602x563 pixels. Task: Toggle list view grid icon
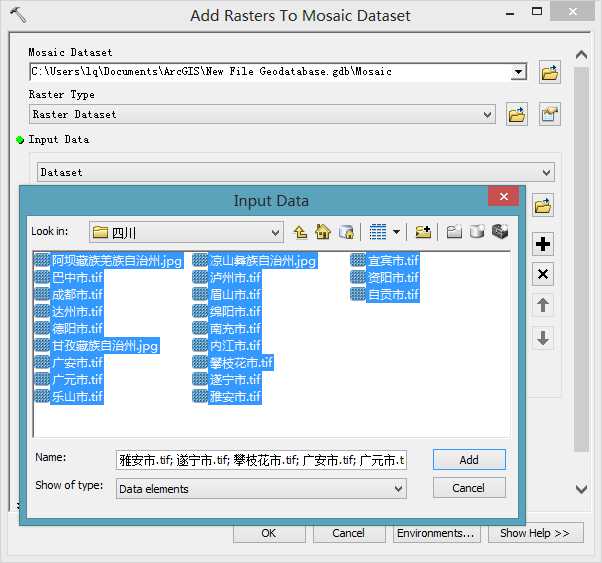[x=377, y=232]
